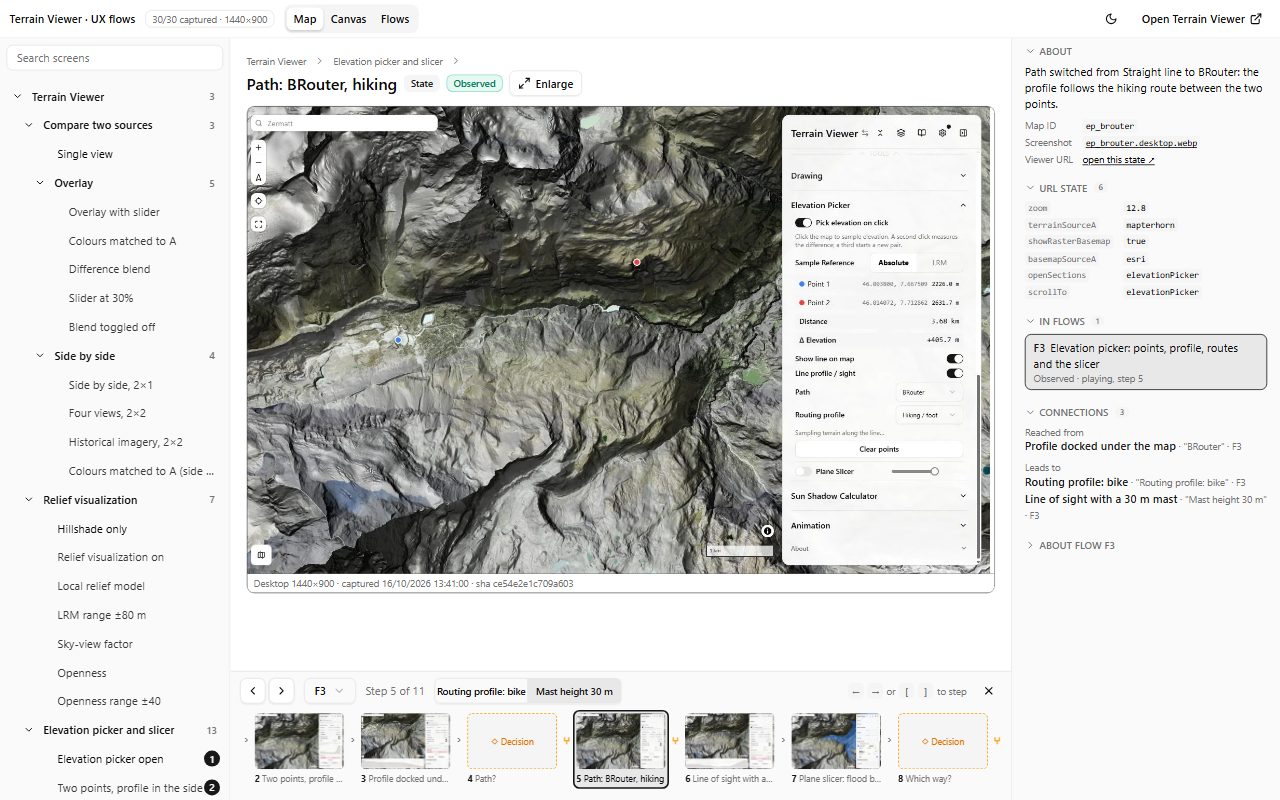This screenshot has height=800, width=1280.
Task: Open the F3 flow selector dropdown
Action: (x=330, y=691)
